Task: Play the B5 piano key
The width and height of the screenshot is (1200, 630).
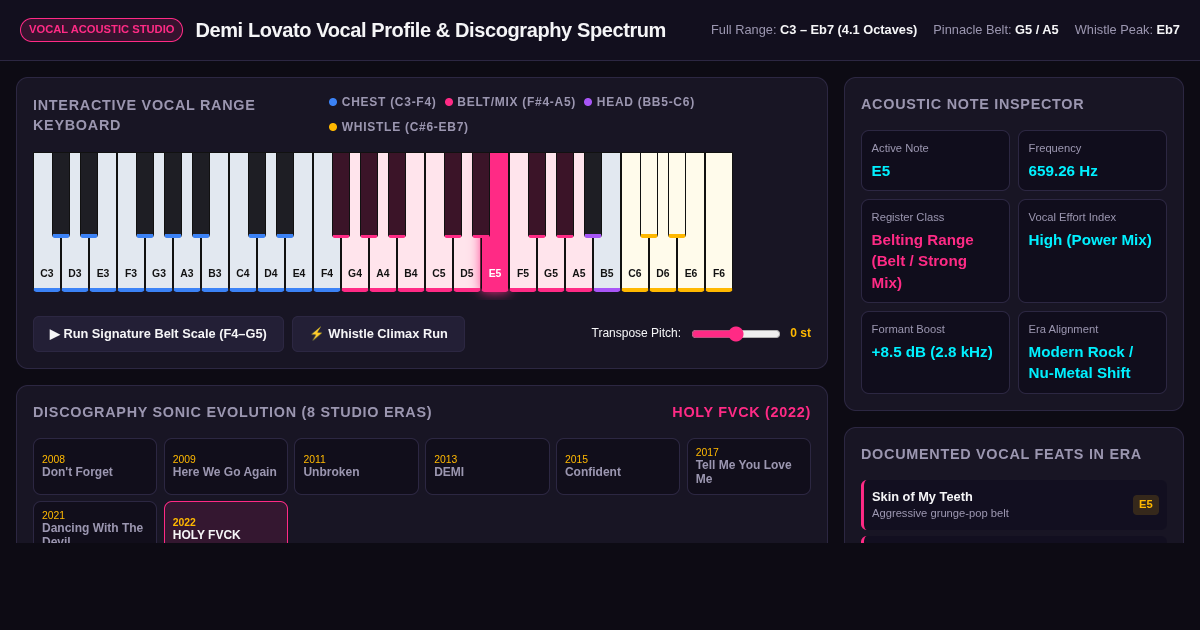Action: (x=607, y=265)
